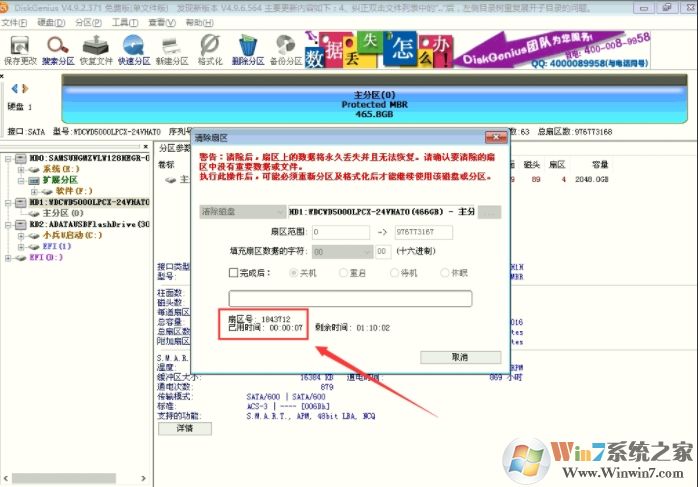700x487 pixels.
Task: Click the sector clearing progress bar
Action: click(x=350, y=298)
